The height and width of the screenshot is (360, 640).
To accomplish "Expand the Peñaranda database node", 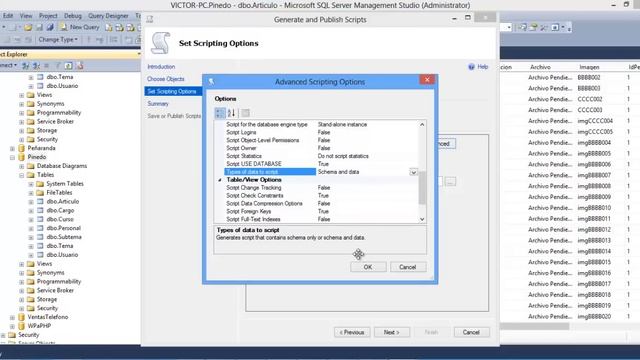I will tap(12, 148).
